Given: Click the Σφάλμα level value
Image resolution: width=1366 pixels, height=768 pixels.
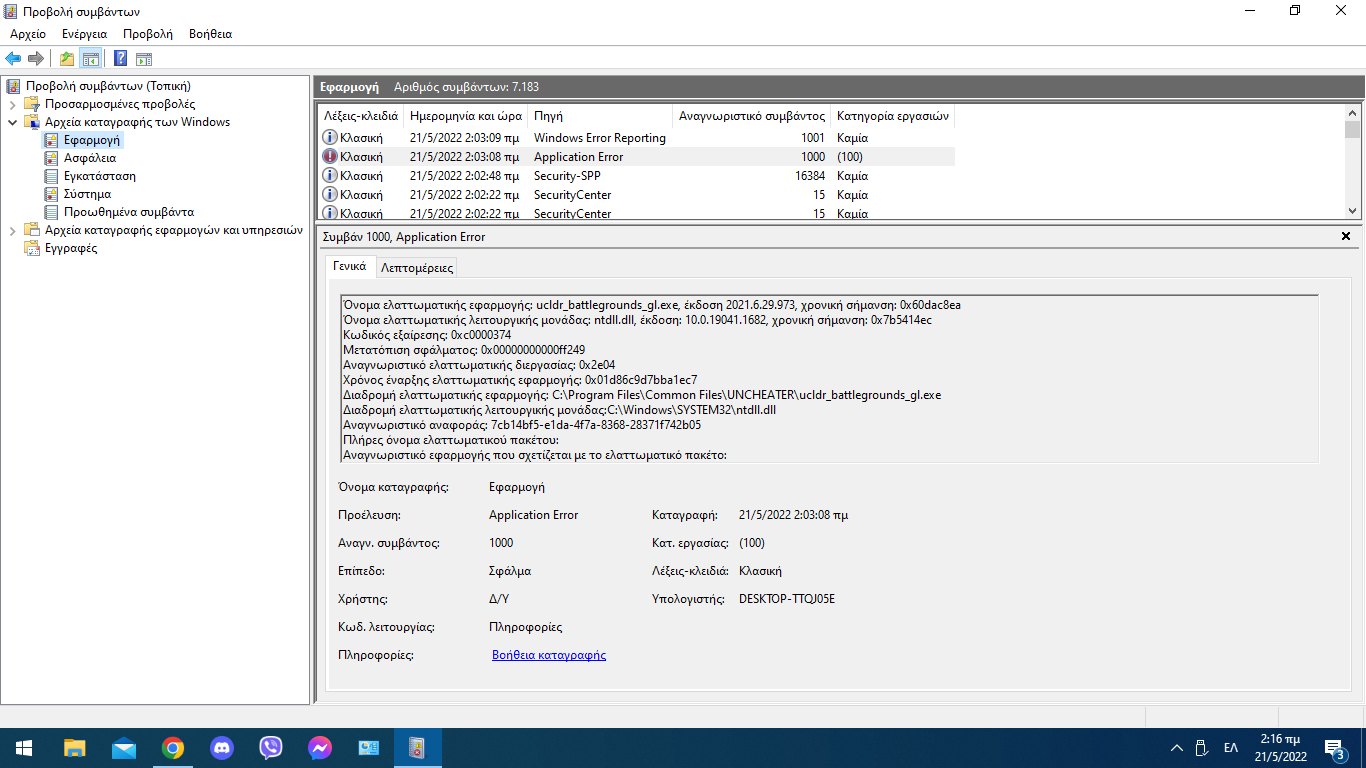Looking at the screenshot, I should [510, 571].
